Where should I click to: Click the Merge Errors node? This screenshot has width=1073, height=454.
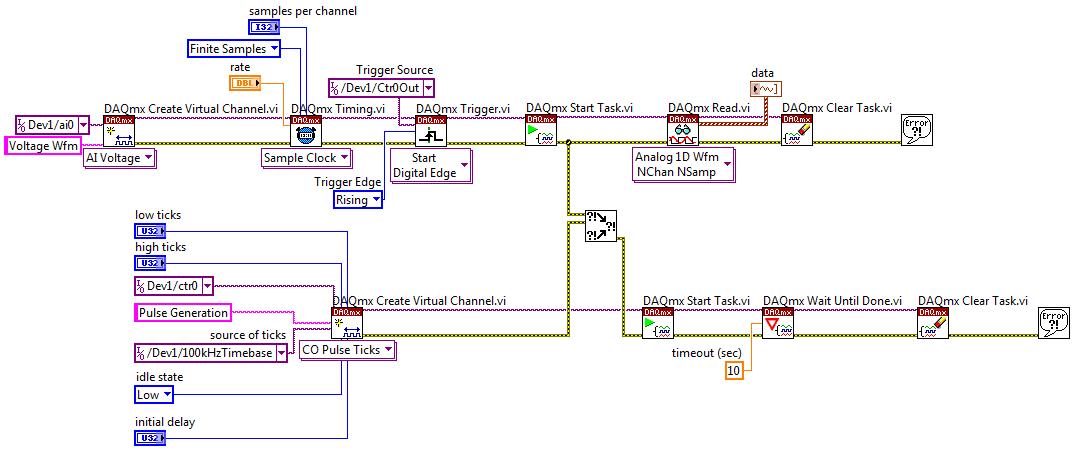tap(602, 225)
